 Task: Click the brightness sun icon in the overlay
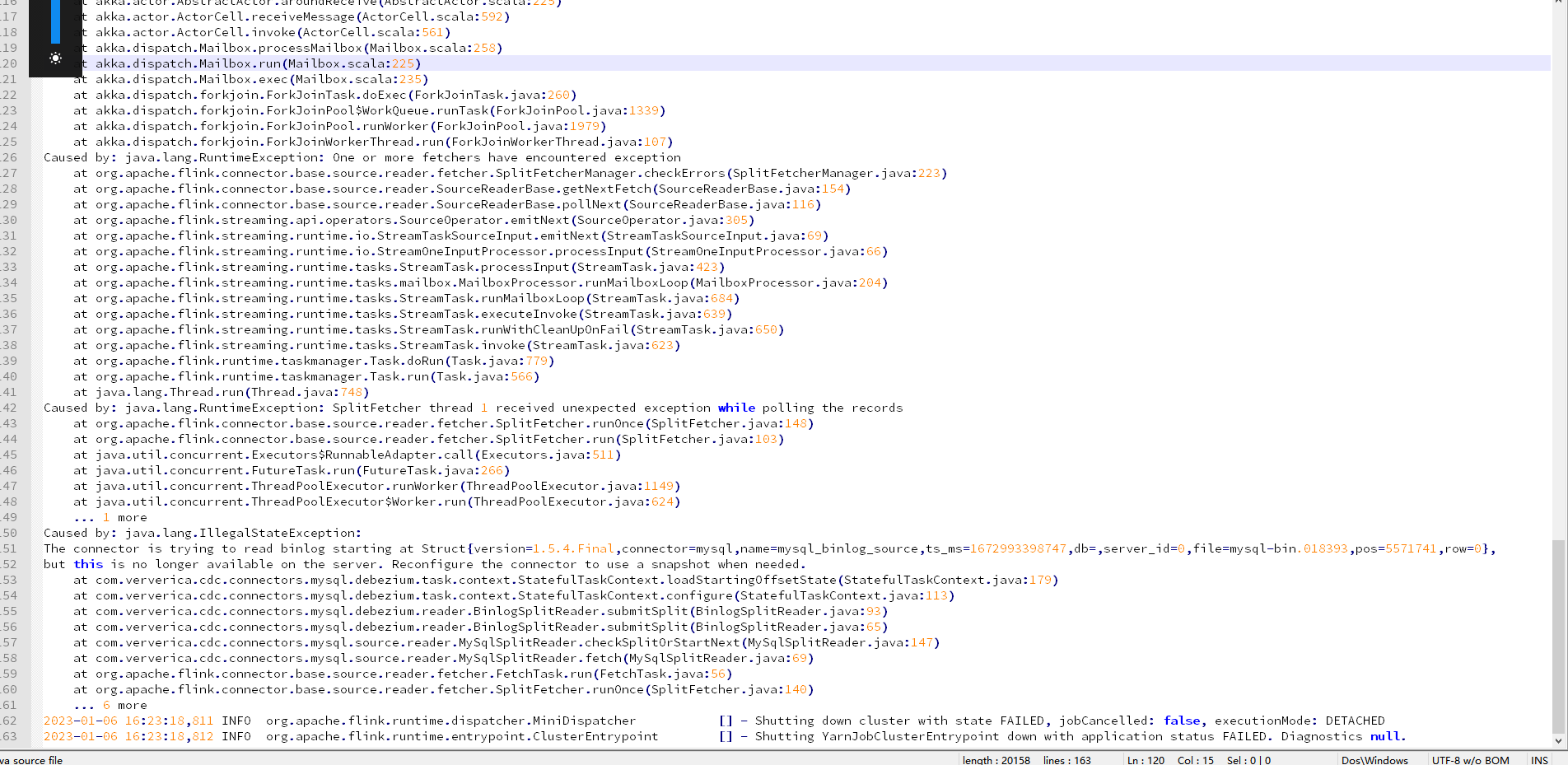point(55,58)
